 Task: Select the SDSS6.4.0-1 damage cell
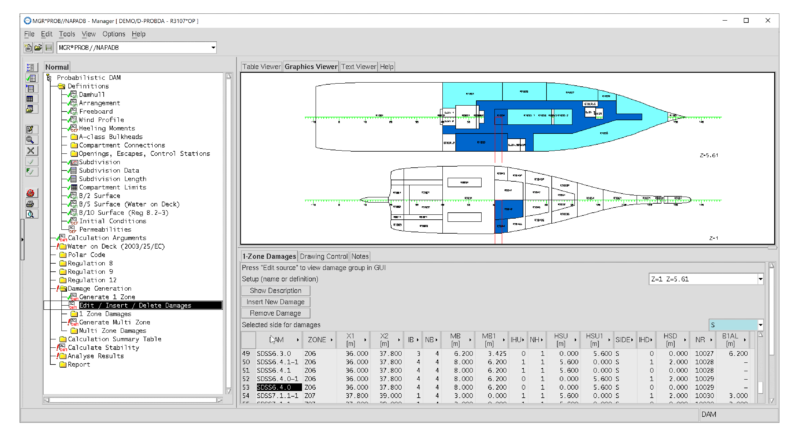(281, 379)
